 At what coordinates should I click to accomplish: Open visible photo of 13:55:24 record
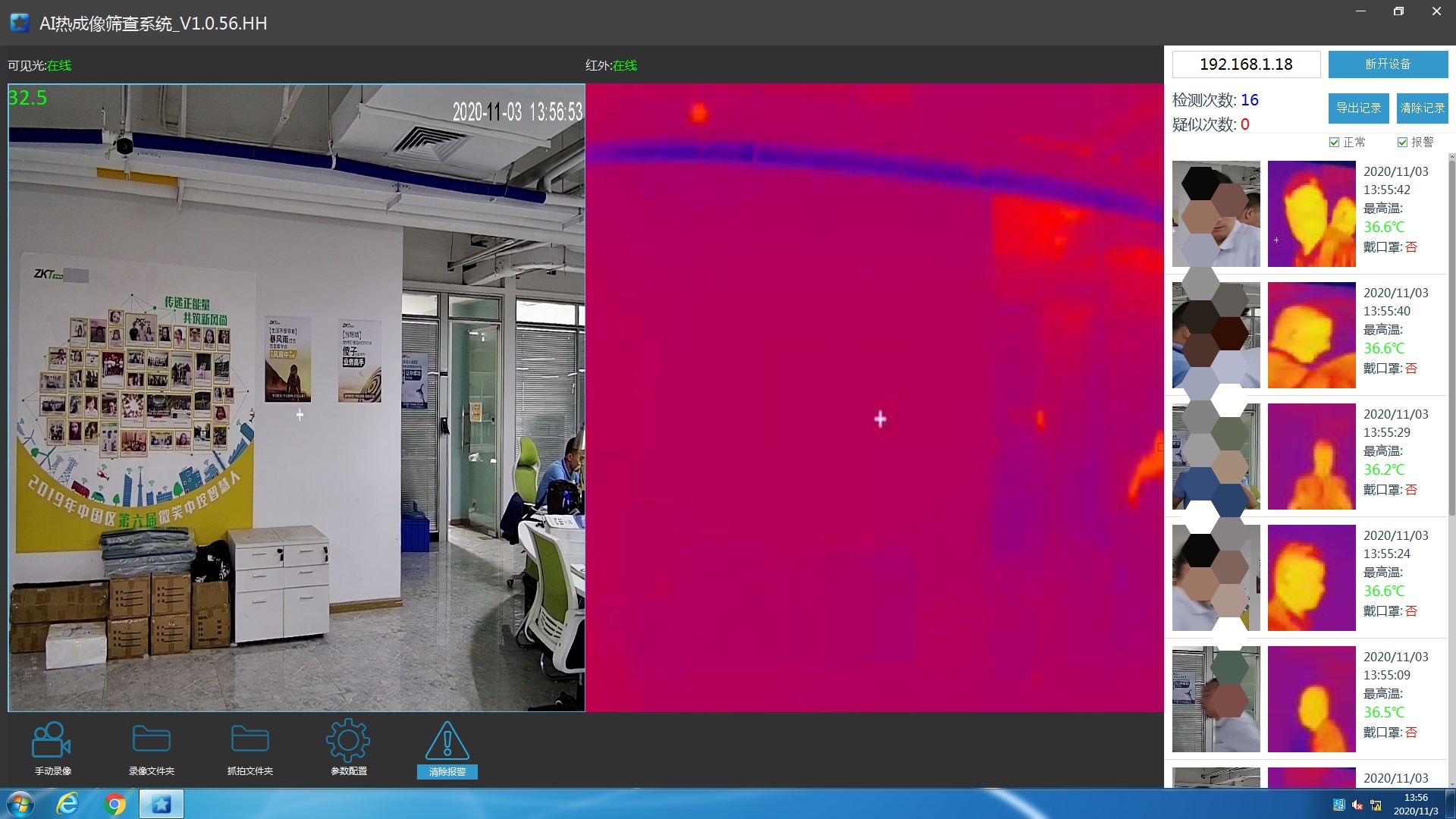tap(1216, 577)
